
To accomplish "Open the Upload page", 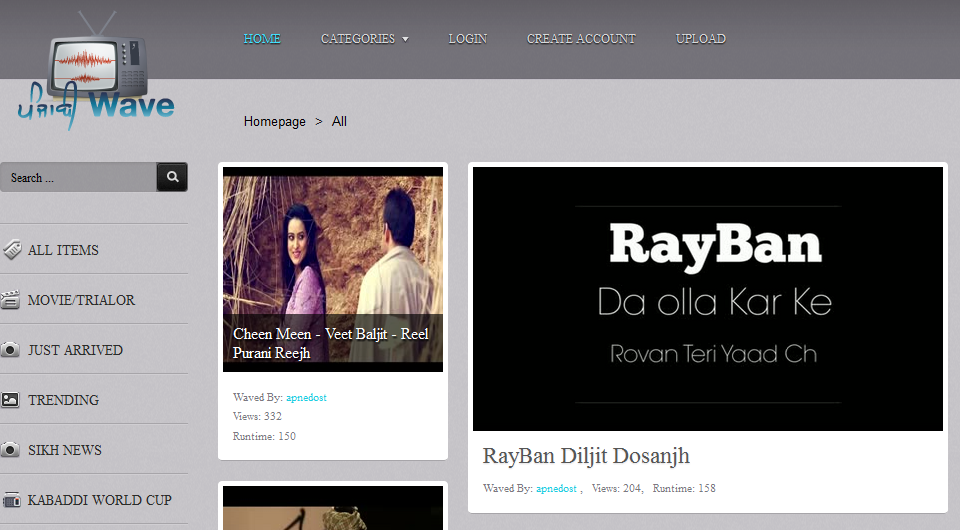I will [700, 39].
